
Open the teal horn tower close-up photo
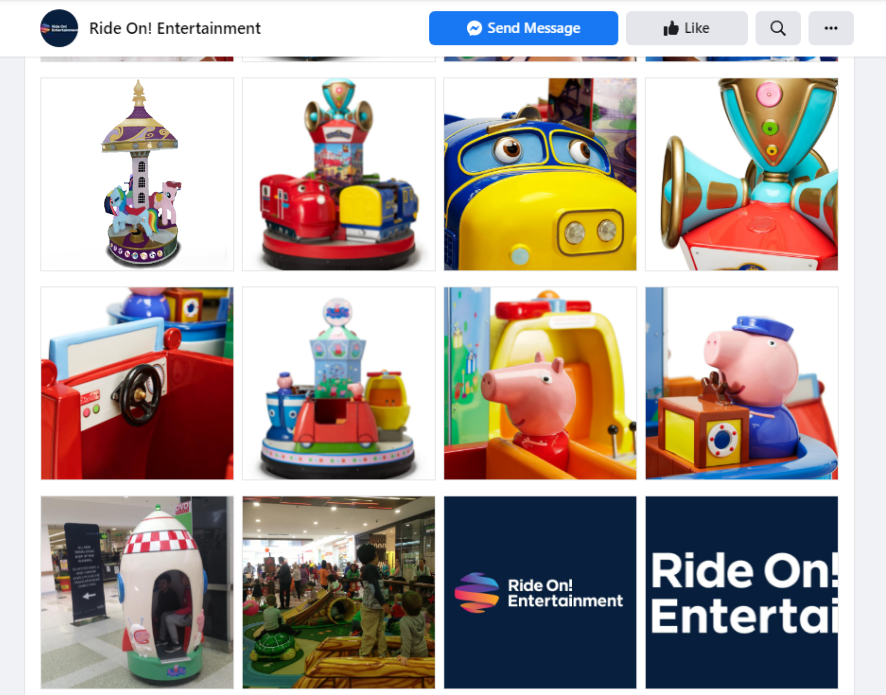pyautogui.click(x=741, y=174)
